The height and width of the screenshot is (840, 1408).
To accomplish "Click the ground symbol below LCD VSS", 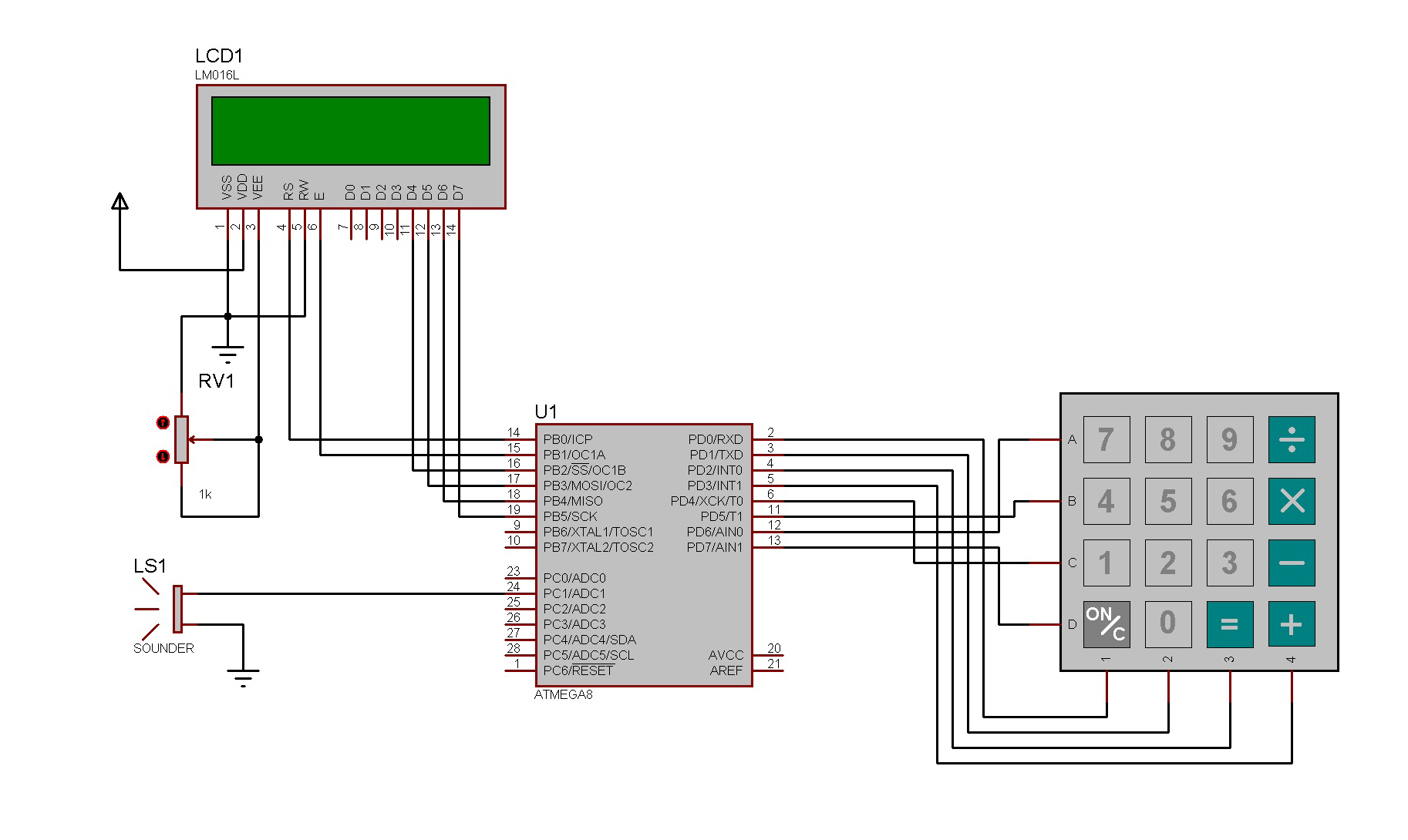I will (227, 354).
